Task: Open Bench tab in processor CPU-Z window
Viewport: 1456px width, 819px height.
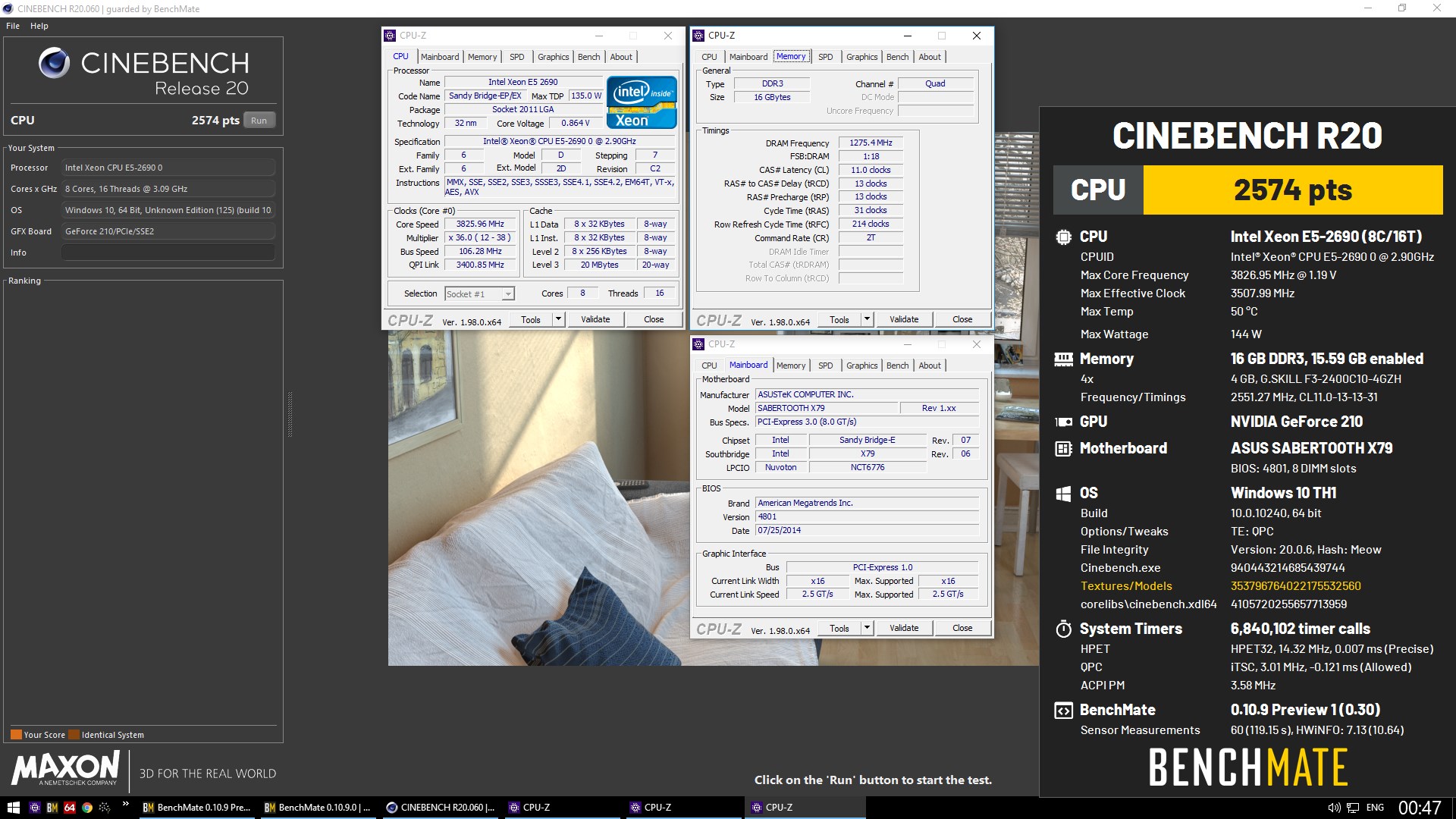Action: click(589, 57)
